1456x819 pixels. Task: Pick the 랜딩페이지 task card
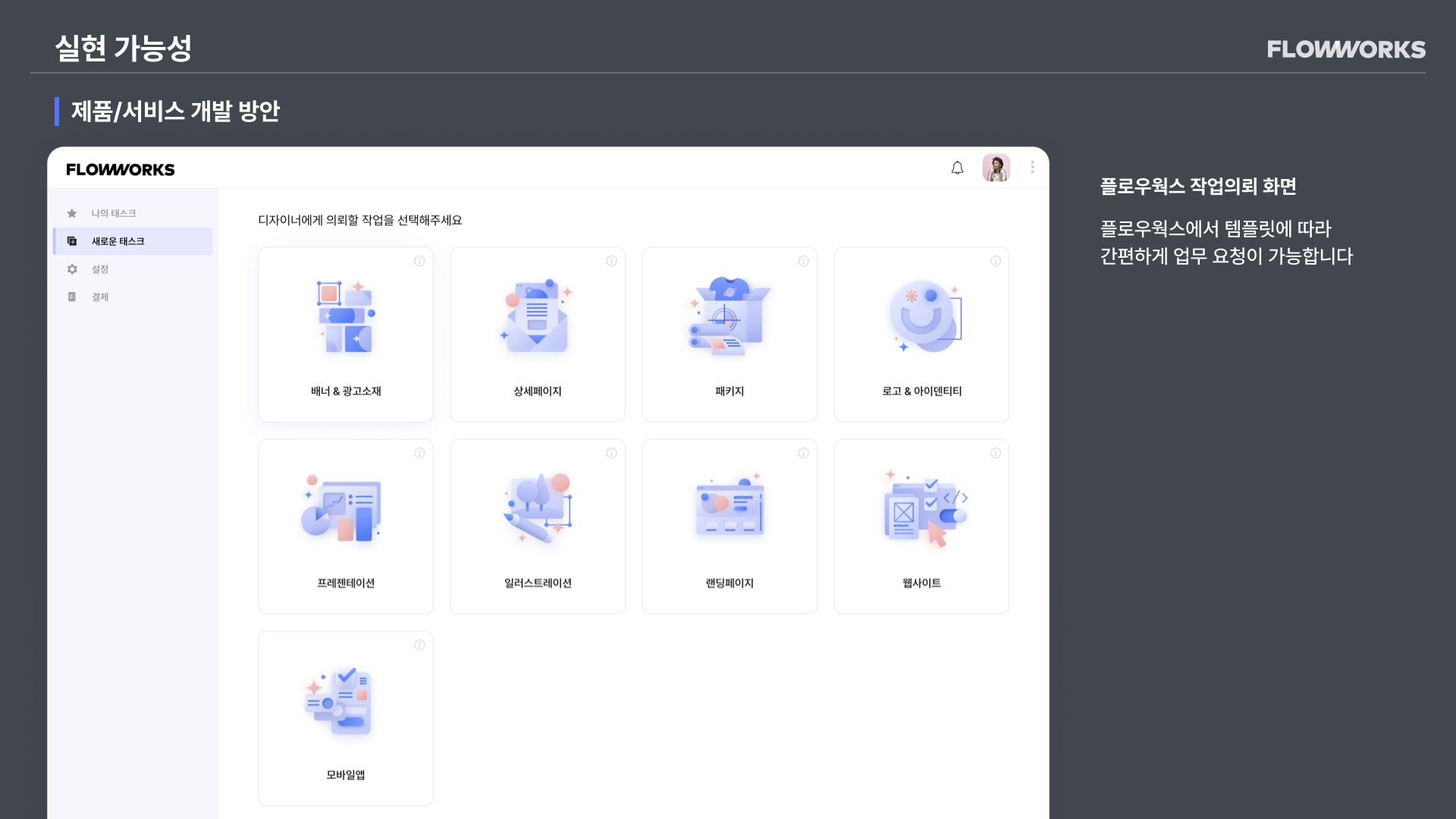730,526
